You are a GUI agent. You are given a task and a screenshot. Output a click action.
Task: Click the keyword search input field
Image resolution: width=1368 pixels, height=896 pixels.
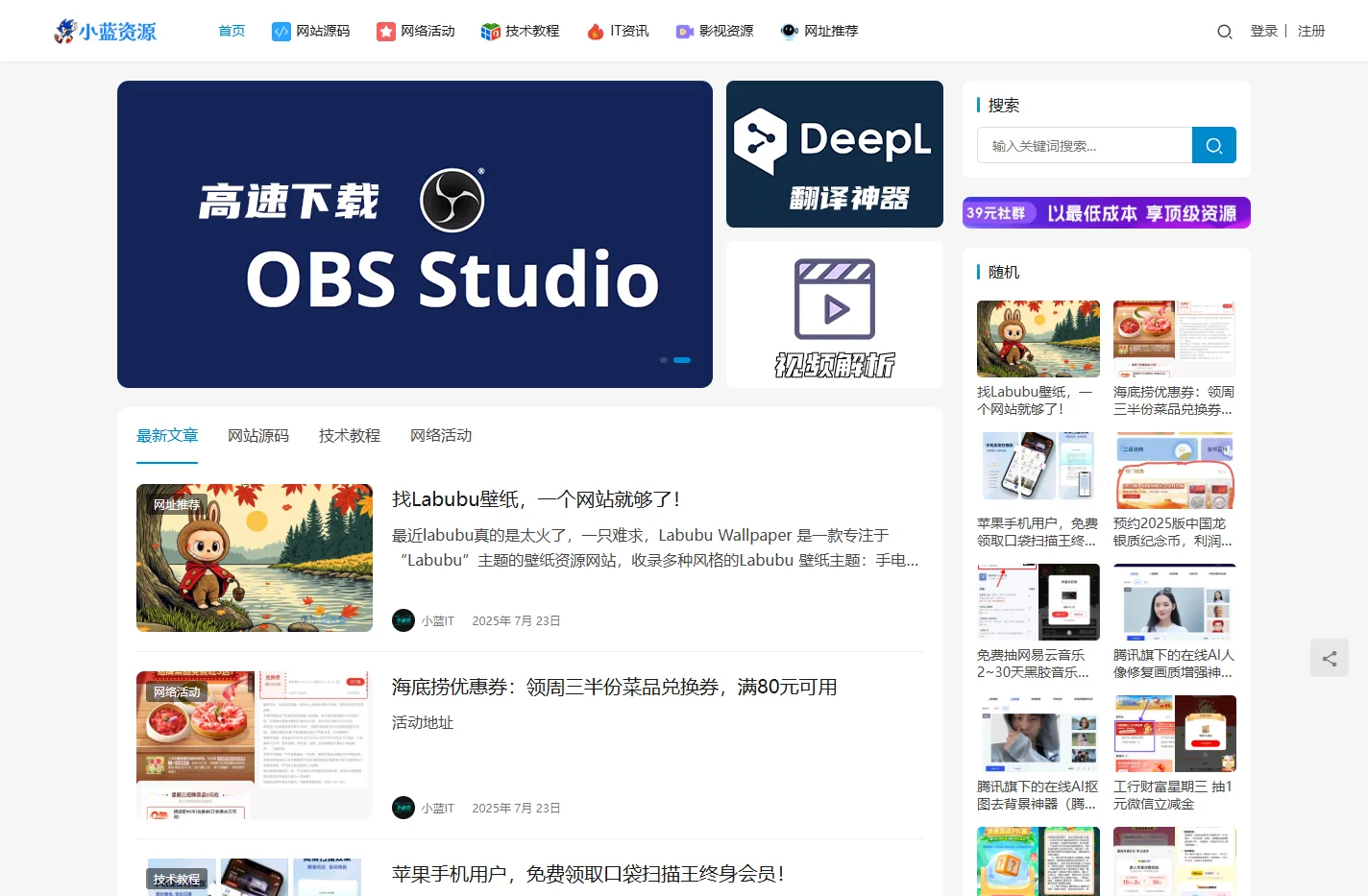click(1085, 145)
